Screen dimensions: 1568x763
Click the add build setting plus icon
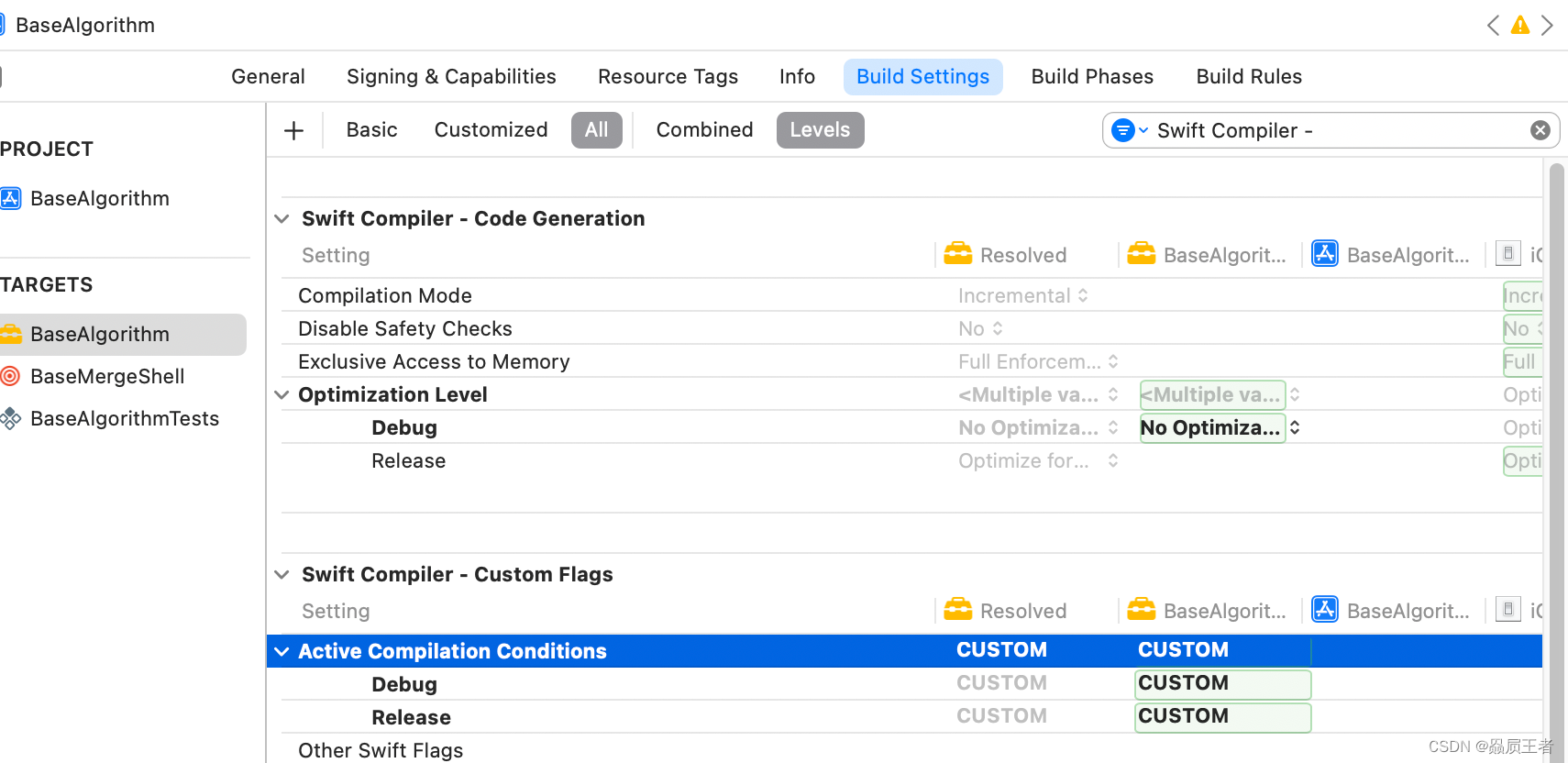pyautogui.click(x=293, y=130)
